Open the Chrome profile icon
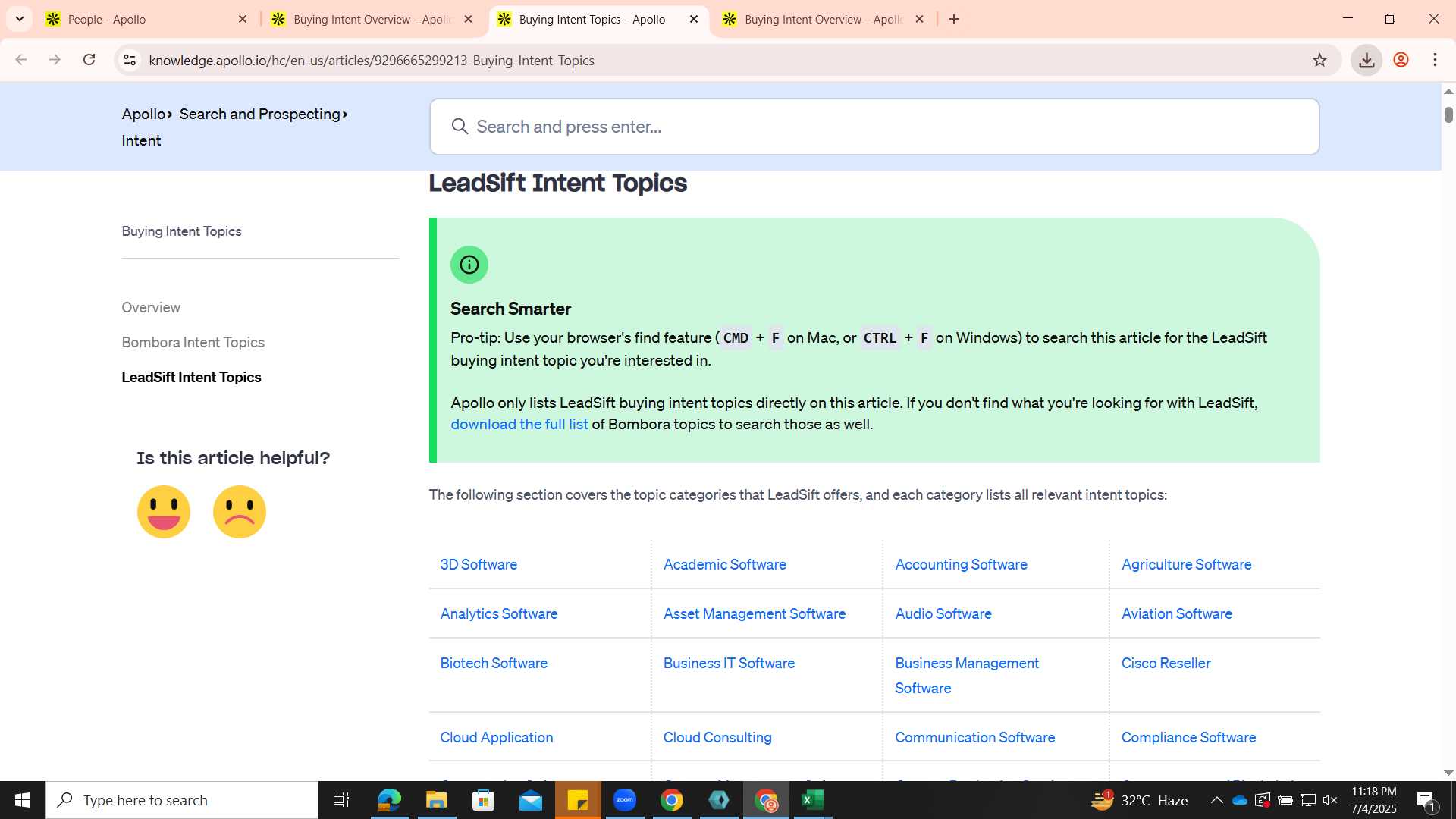 coord(1401,60)
